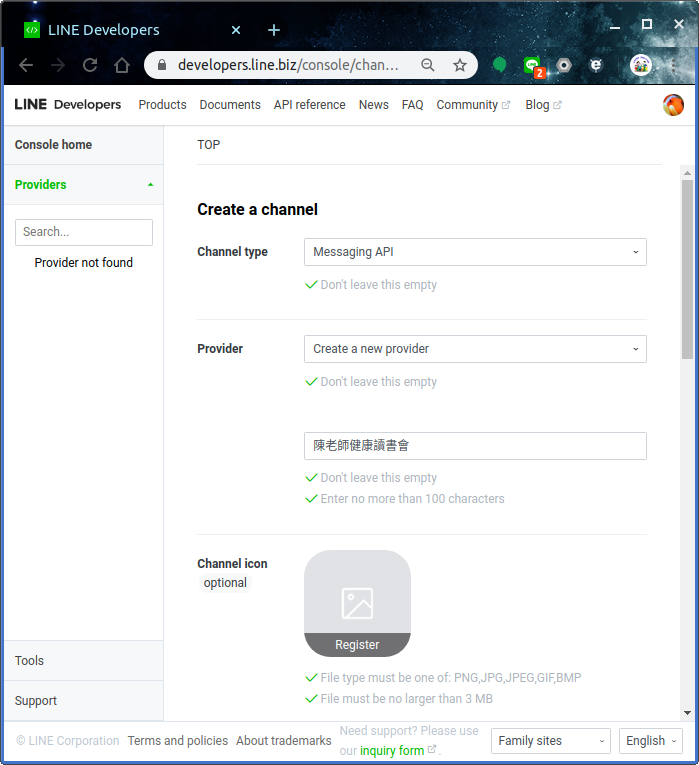Open Tools in the sidebar

click(x=84, y=661)
